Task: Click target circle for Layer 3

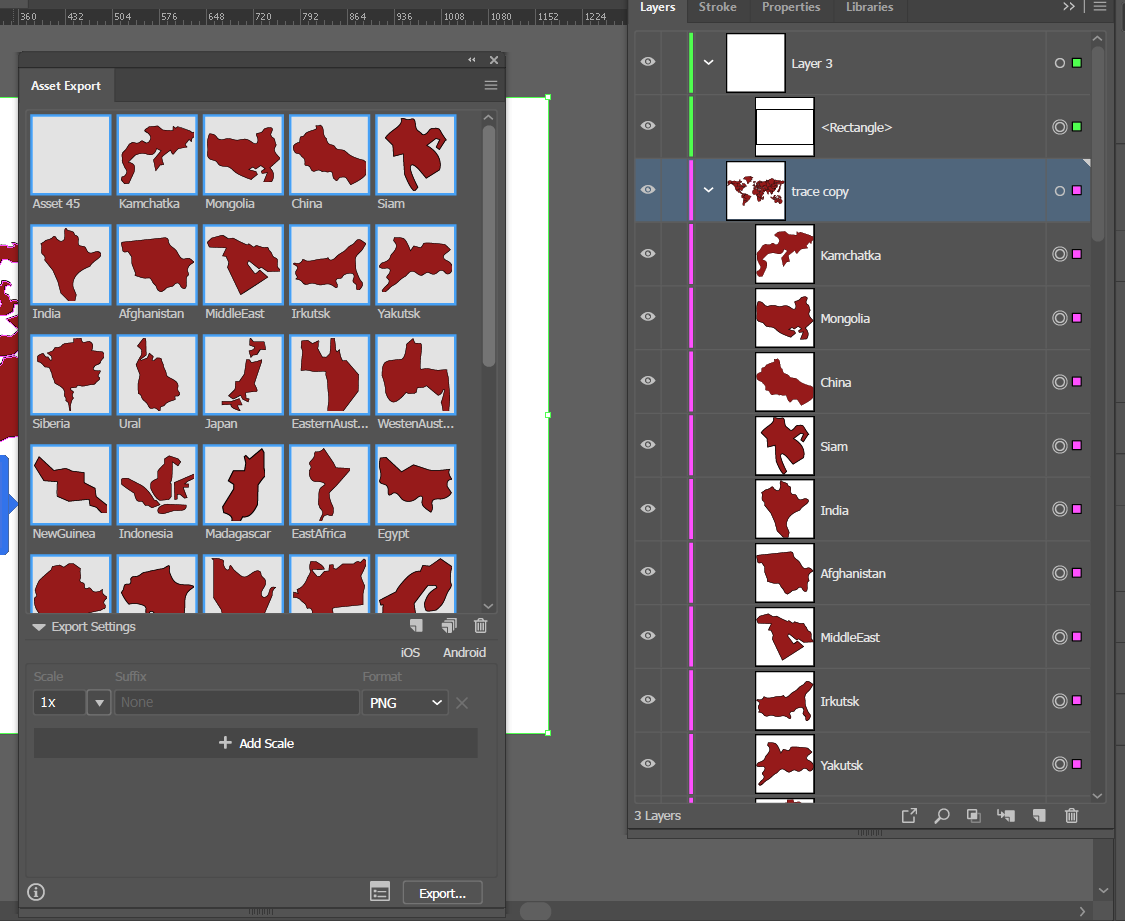Action: 1060,63
